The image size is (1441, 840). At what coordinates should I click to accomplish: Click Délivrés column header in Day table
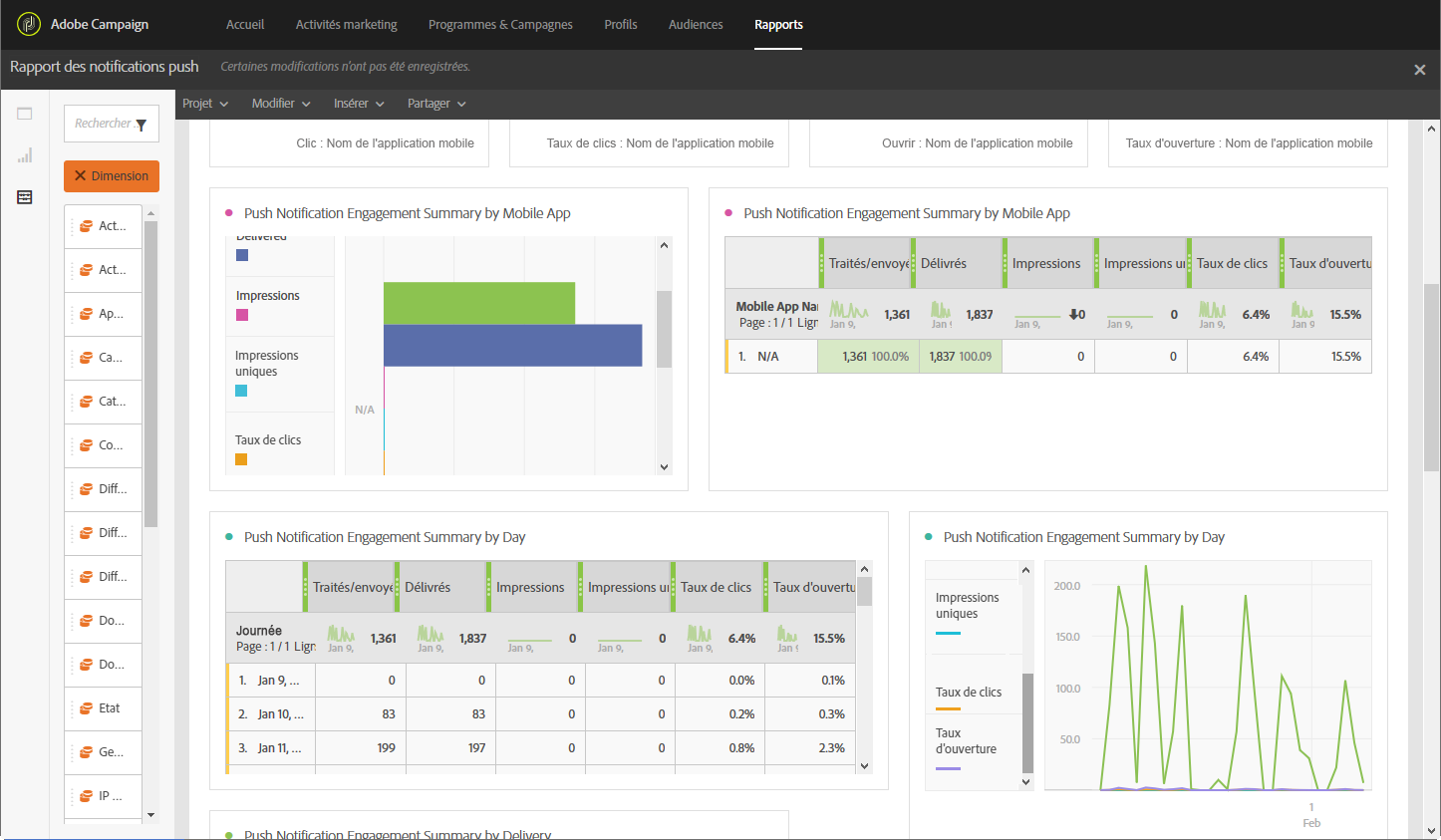pyautogui.click(x=440, y=587)
